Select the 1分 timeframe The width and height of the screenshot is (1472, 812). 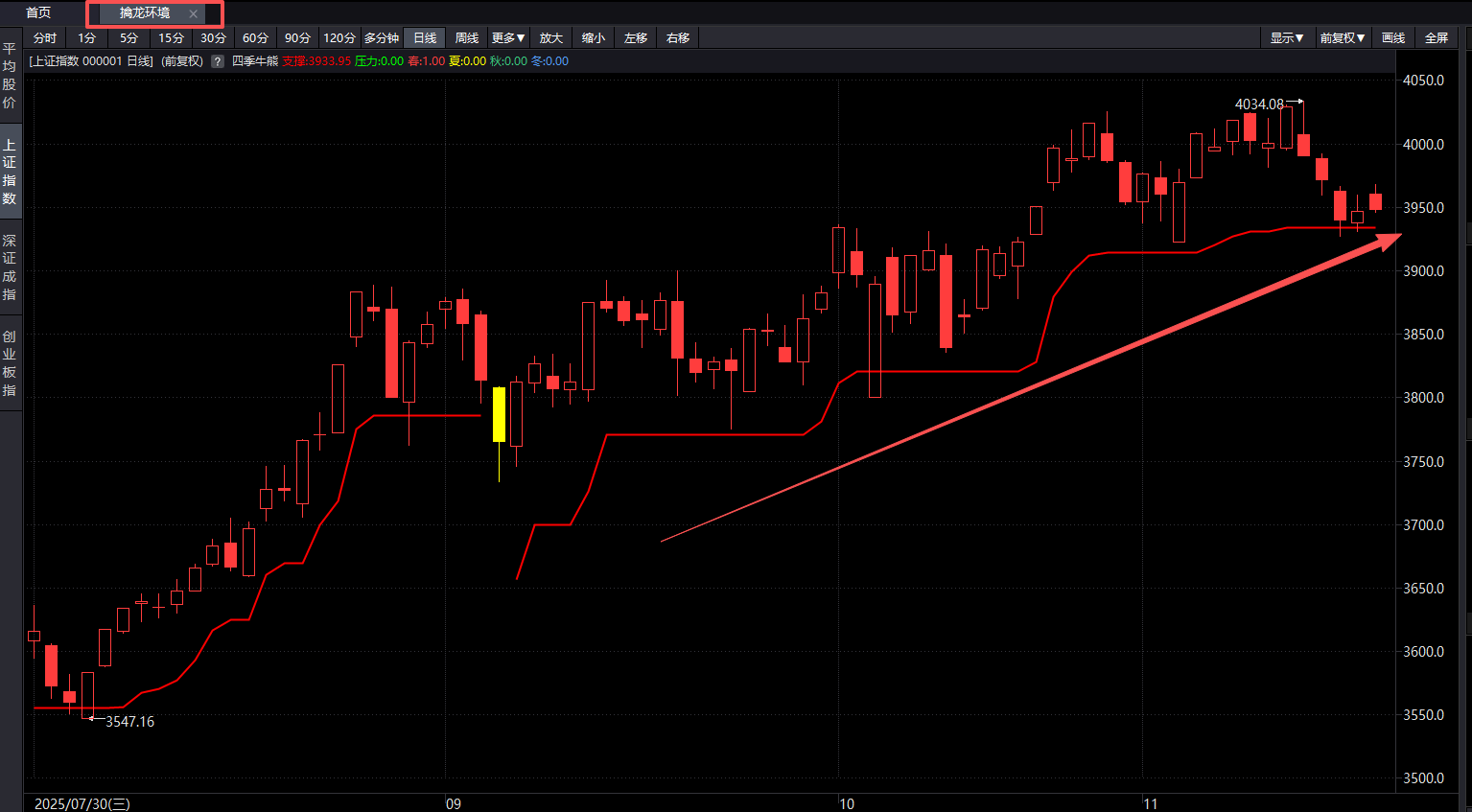87,38
